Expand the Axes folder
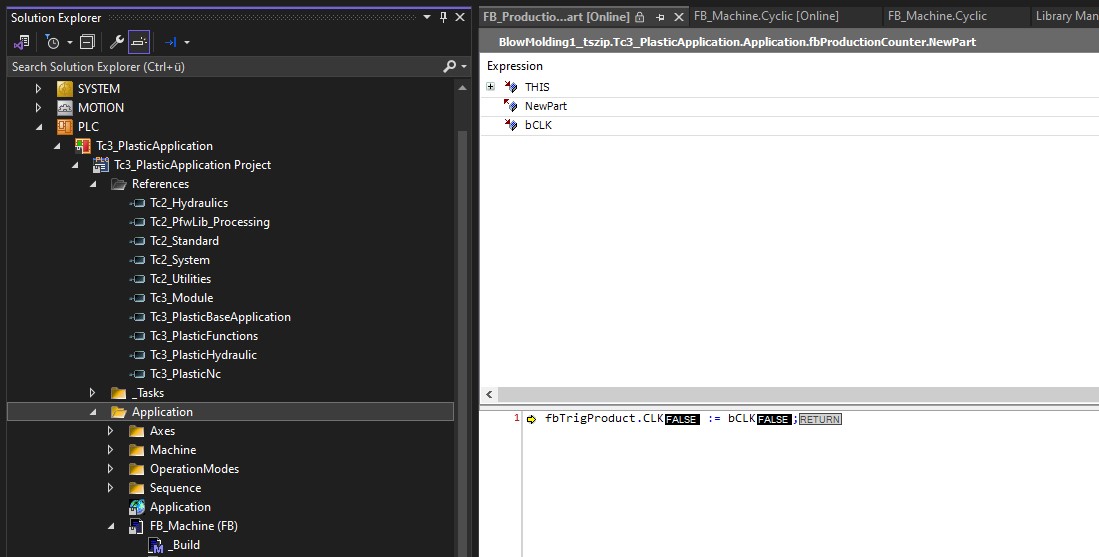The image size is (1099, 557). 110,431
